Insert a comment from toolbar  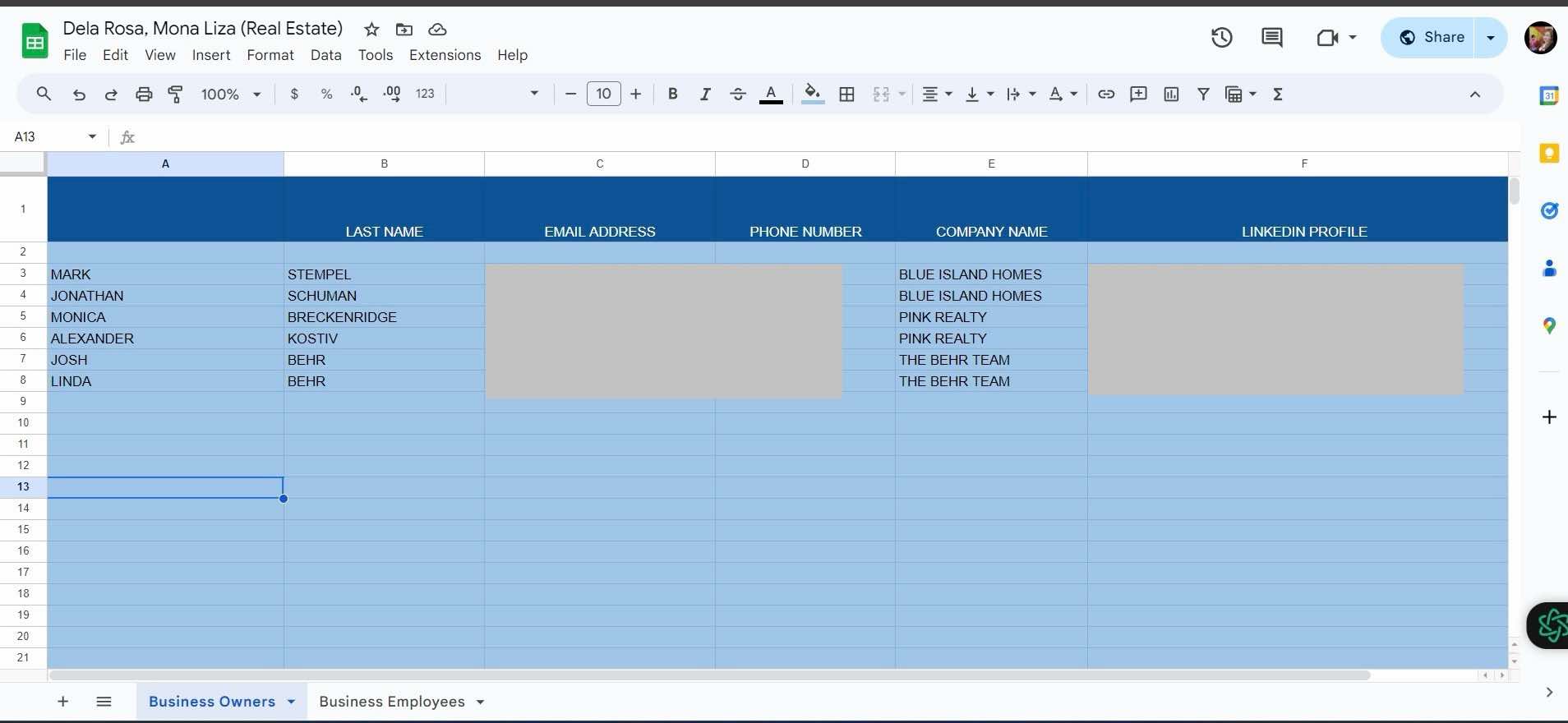click(1138, 94)
